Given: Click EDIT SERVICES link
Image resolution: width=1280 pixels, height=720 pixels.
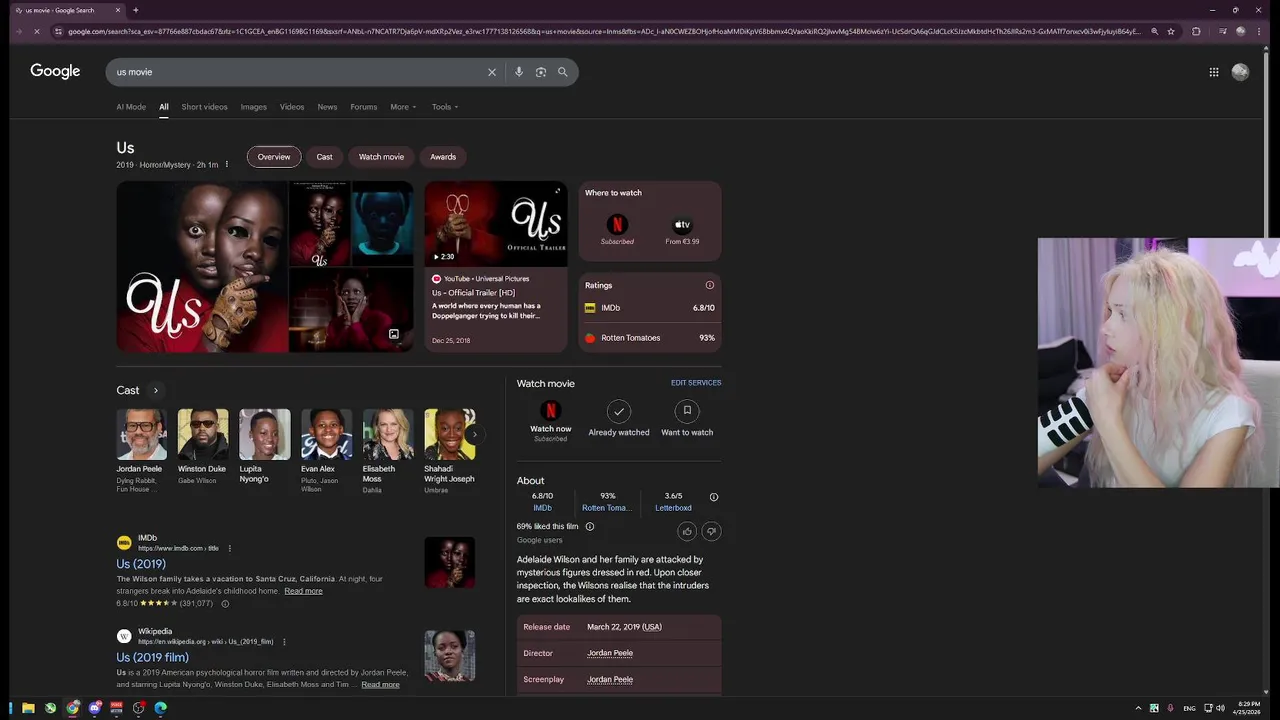Looking at the screenshot, I should [x=696, y=383].
